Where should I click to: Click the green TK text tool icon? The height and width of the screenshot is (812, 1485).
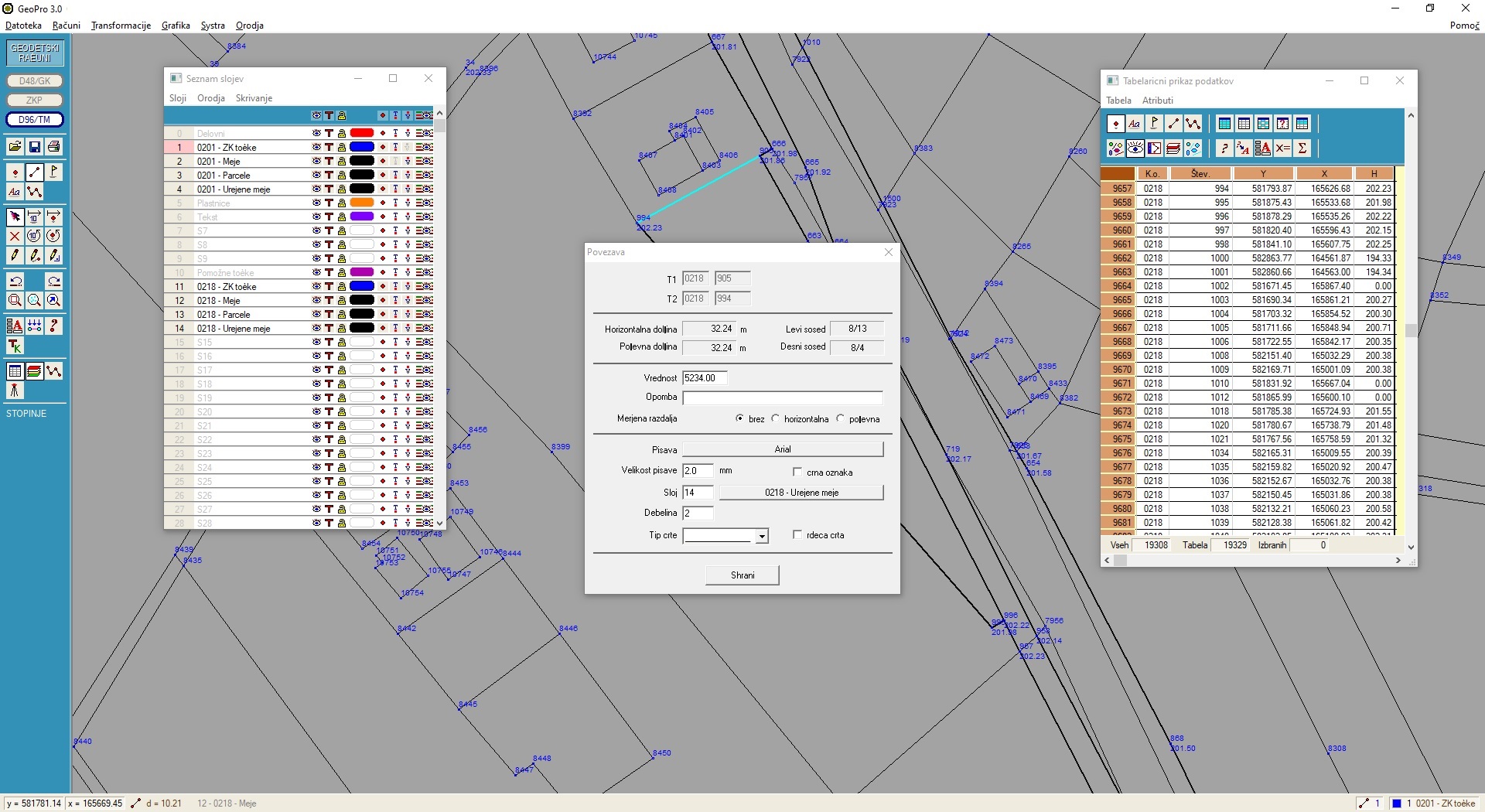15,346
